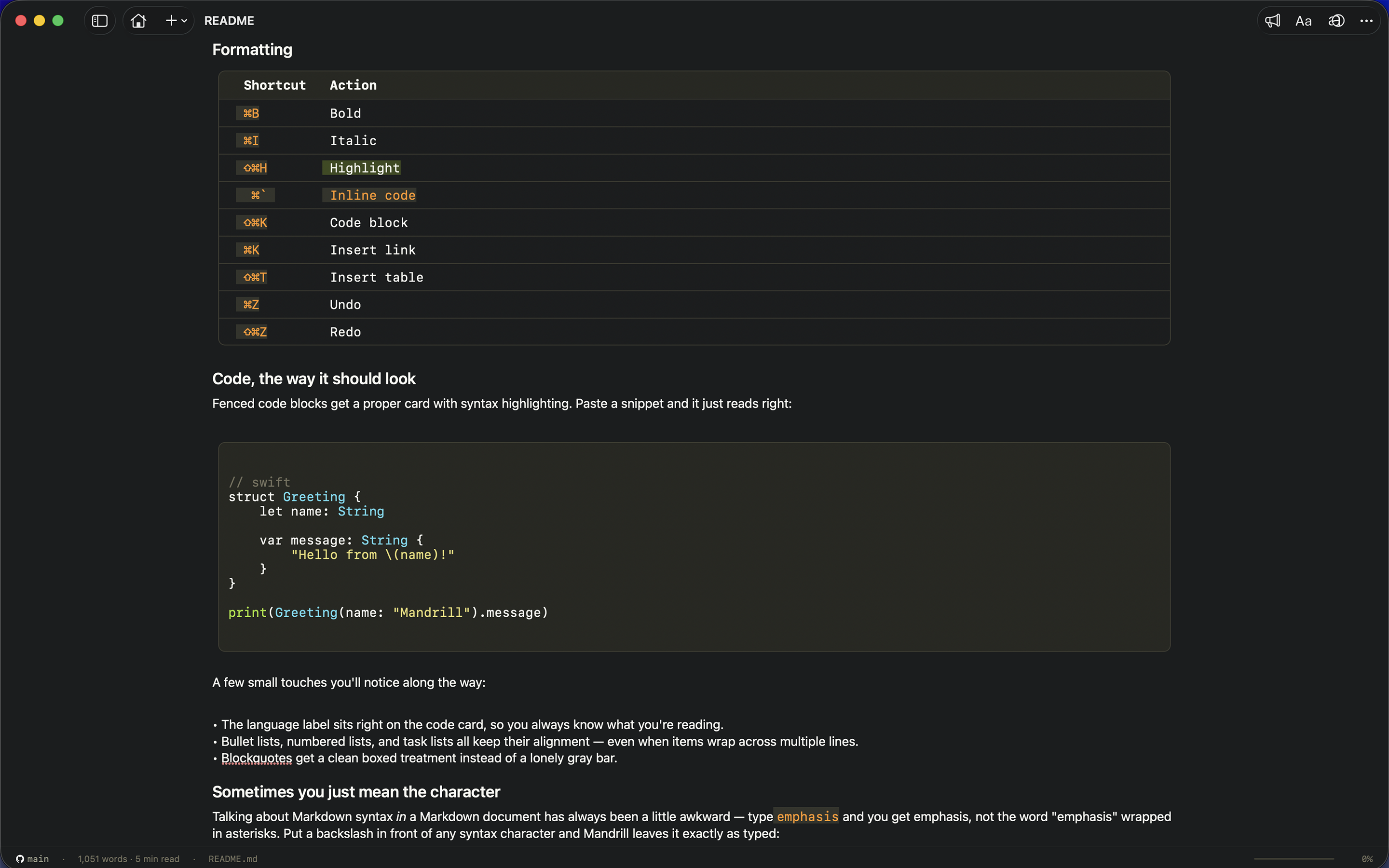Click the Action column header
The image size is (1389, 868).
[x=353, y=85]
